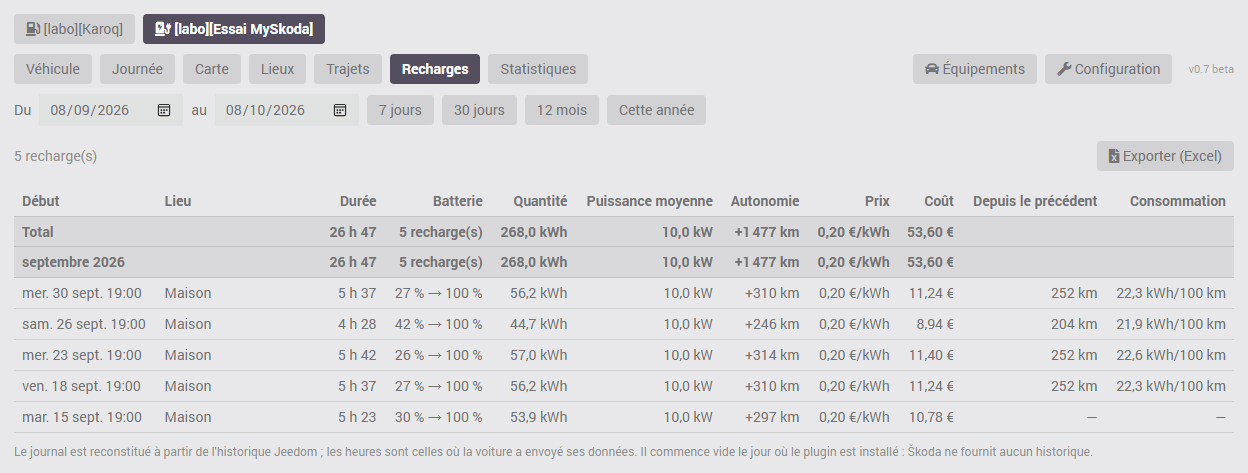Image resolution: width=1248 pixels, height=473 pixels.
Task: Click the 8,94 € cost cell
Action: pyautogui.click(x=934, y=324)
